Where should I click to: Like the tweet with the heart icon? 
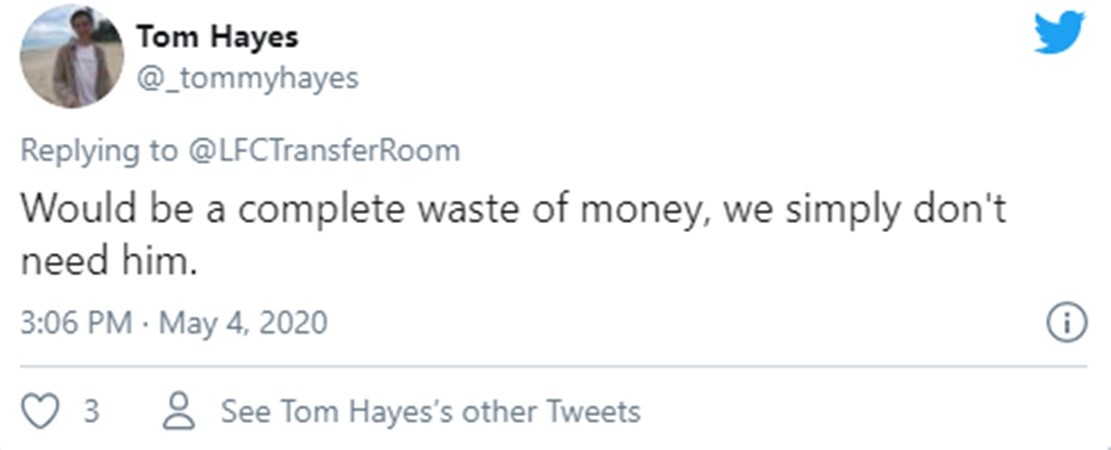[x=41, y=411]
